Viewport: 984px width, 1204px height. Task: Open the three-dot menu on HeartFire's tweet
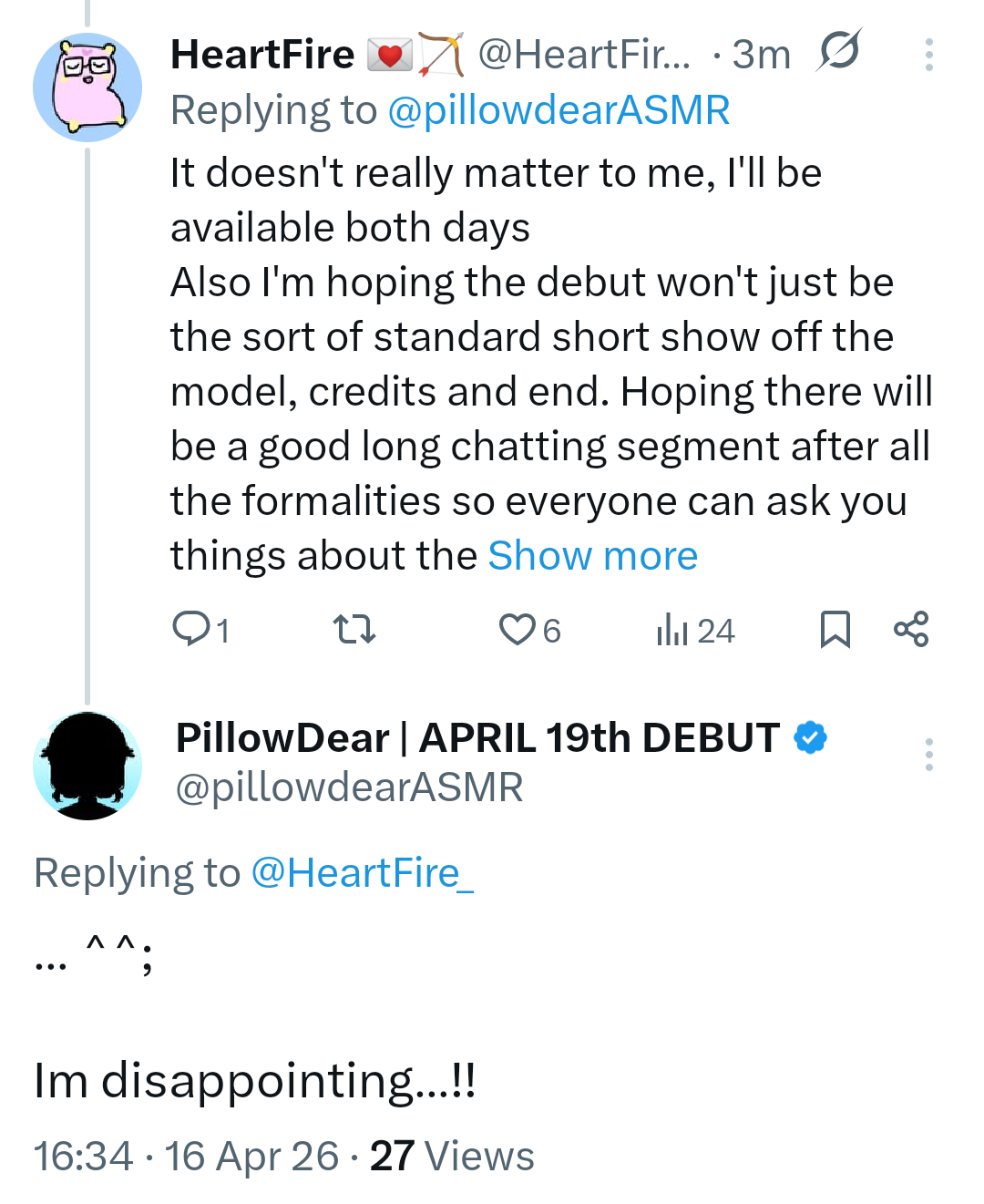coord(928,55)
